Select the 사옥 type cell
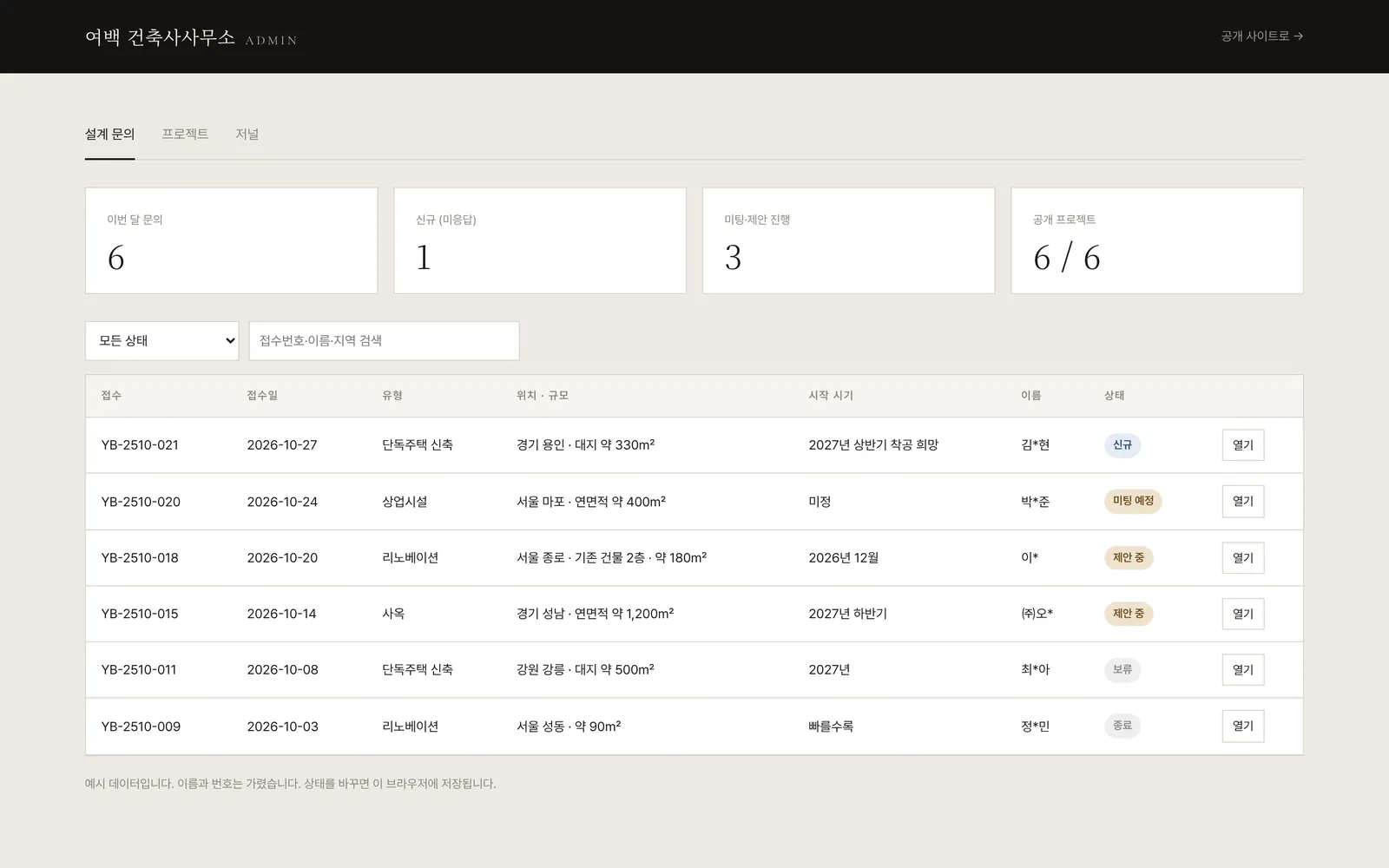Image resolution: width=1389 pixels, height=868 pixels. [x=393, y=614]
